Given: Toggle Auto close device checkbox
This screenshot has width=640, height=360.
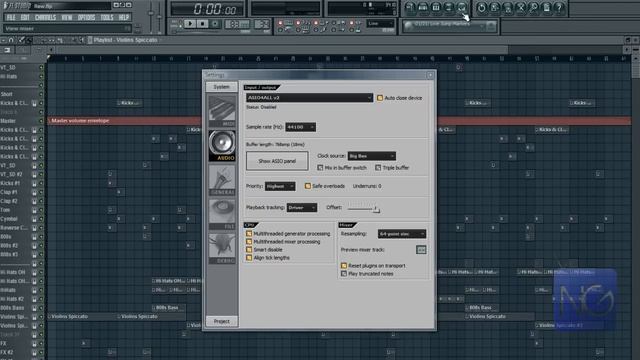Looking at the screenshot, I should (x=380, y=98).
